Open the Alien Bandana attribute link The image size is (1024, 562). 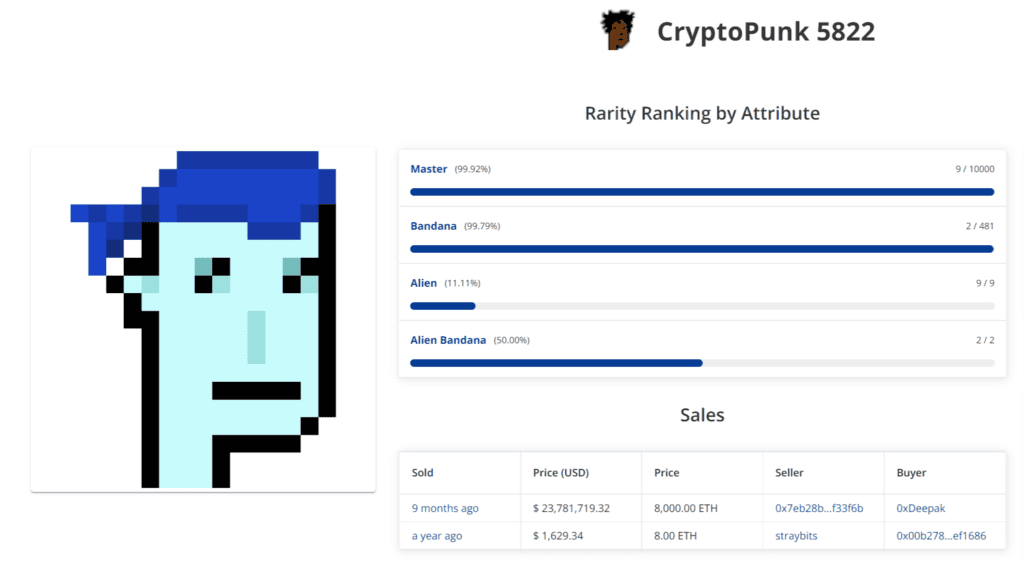[448, 340]
